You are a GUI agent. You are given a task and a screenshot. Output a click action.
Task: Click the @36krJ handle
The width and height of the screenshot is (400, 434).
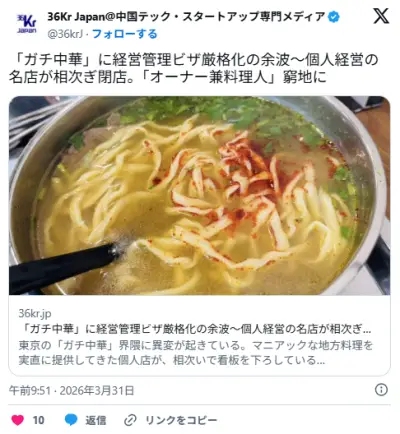click(65, 34)
